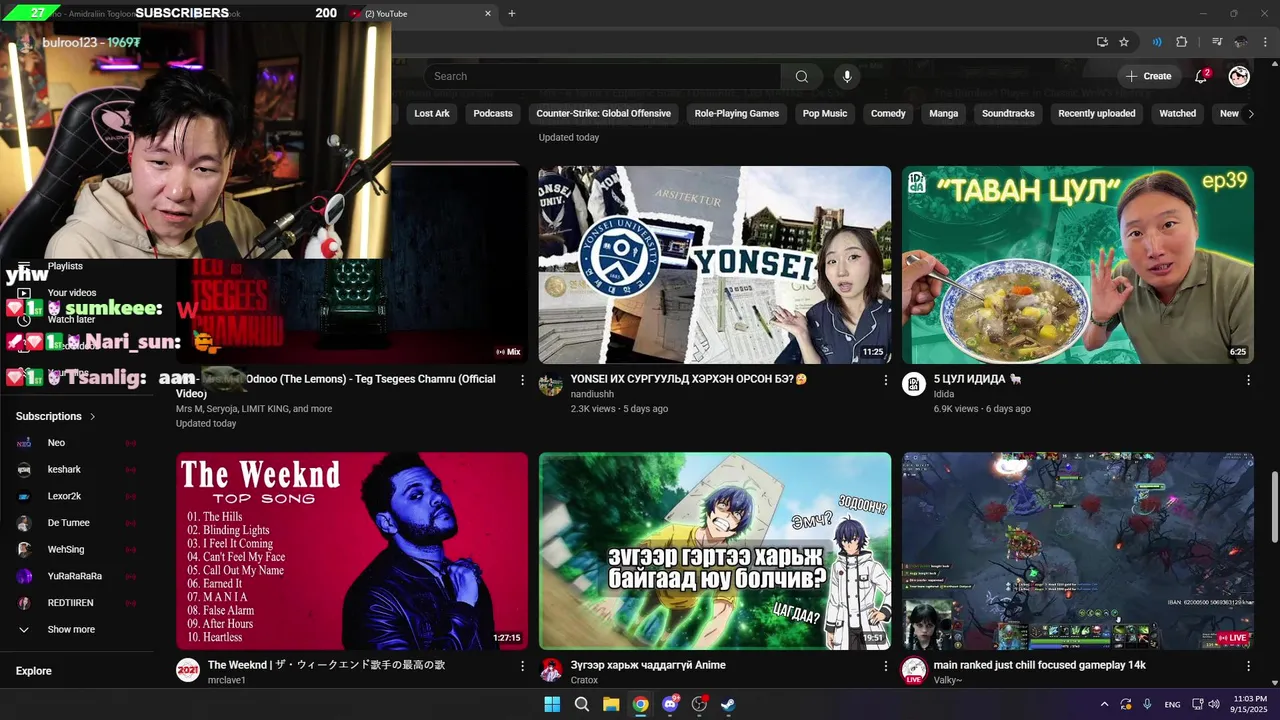This screenshot has height=720, width=1280.
Task: Select the Pop Music chip
Action: pyautogui.click(x=825, y=114)
